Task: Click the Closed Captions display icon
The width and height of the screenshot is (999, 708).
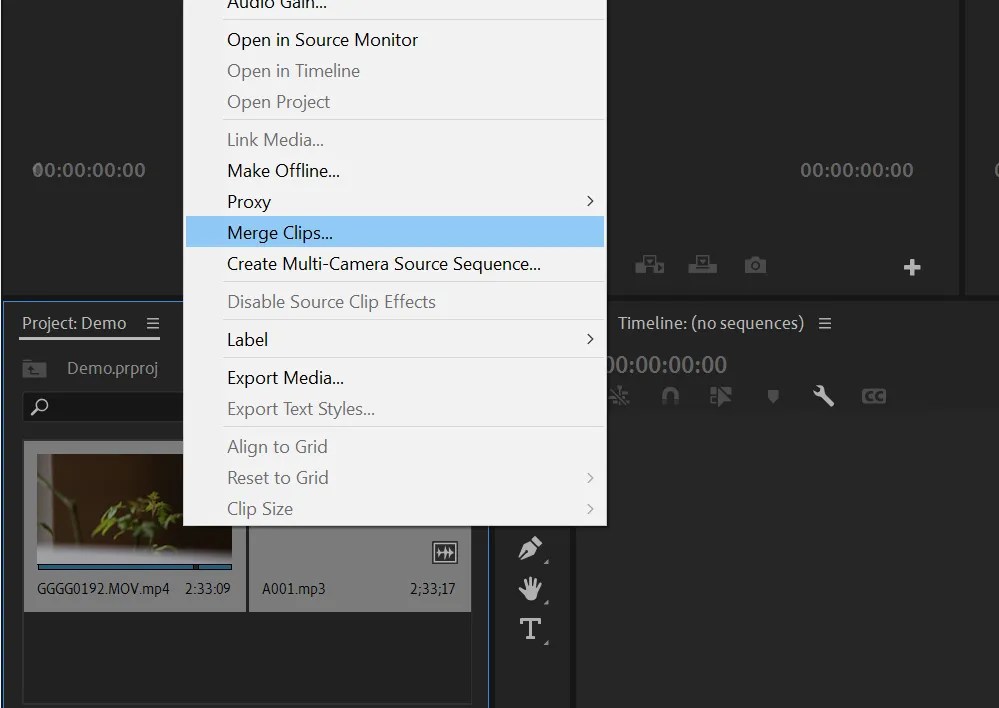Action: [873, 395]
